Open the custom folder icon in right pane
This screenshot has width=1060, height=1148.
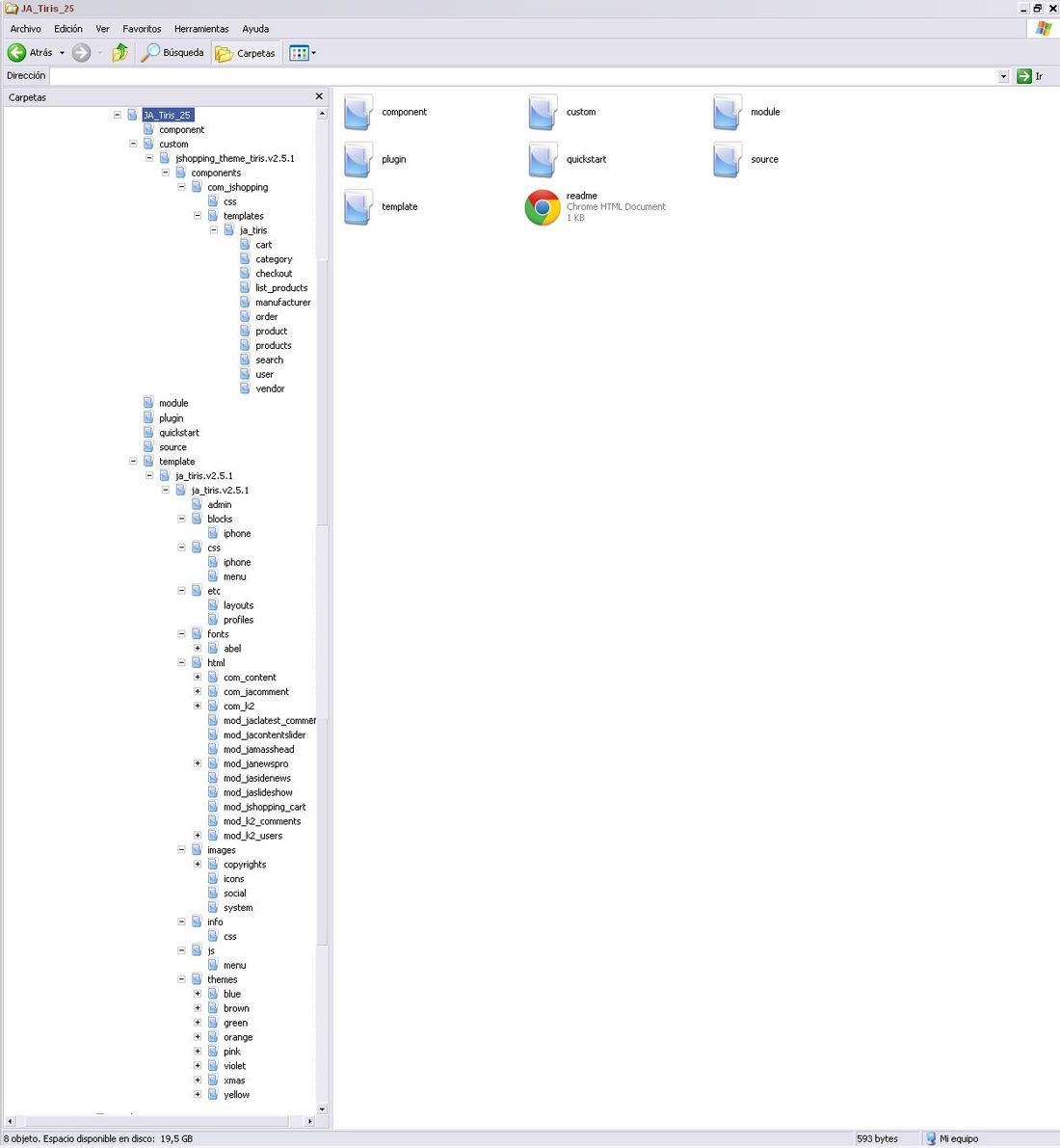pyautogui.click(x=543, y=112)
